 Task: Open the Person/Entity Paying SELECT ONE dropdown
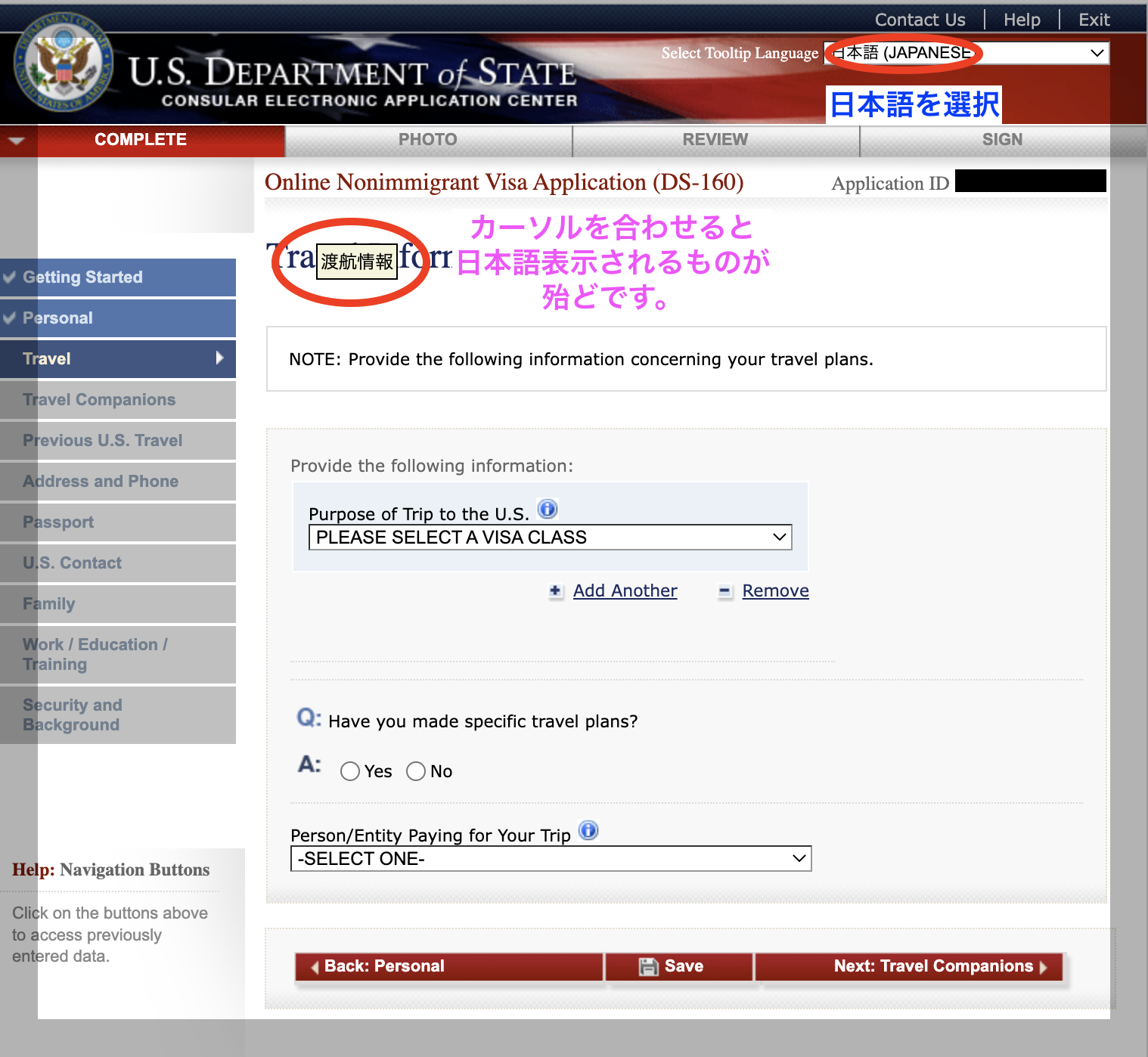point(551,859)
